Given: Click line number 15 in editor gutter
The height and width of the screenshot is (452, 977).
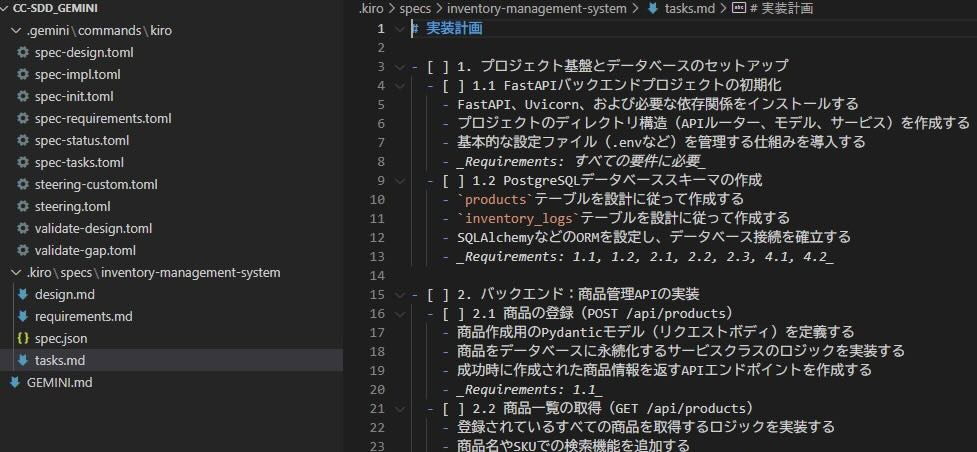Looking at the screenshot, I should (x=376, y=294).
